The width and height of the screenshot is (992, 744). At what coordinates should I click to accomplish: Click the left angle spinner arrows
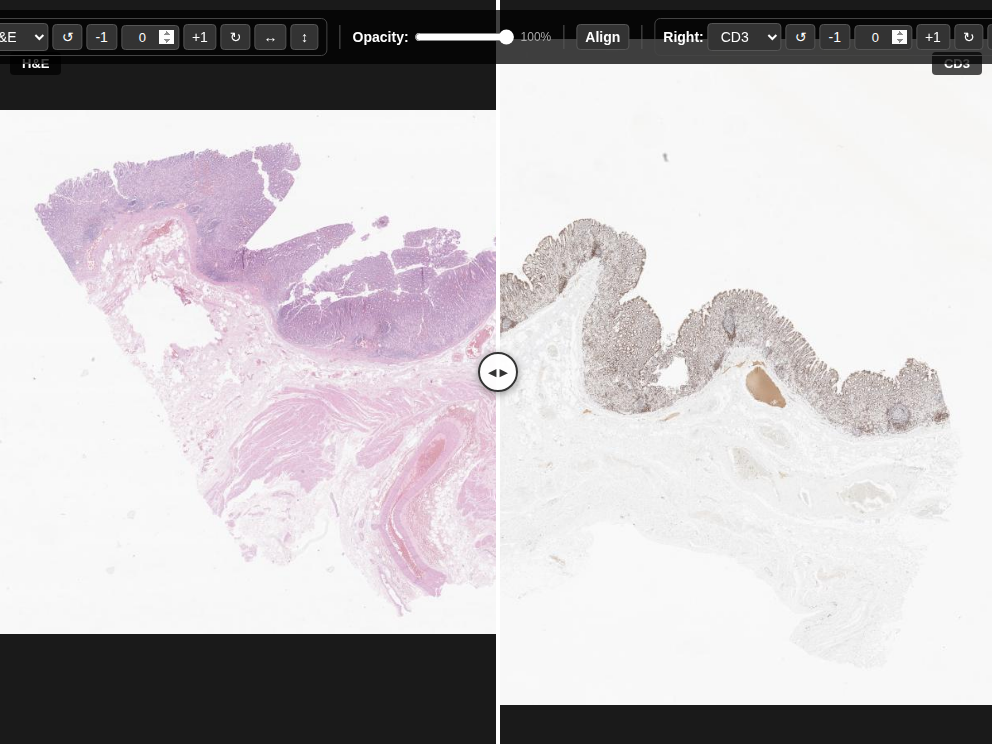[167, 37]
